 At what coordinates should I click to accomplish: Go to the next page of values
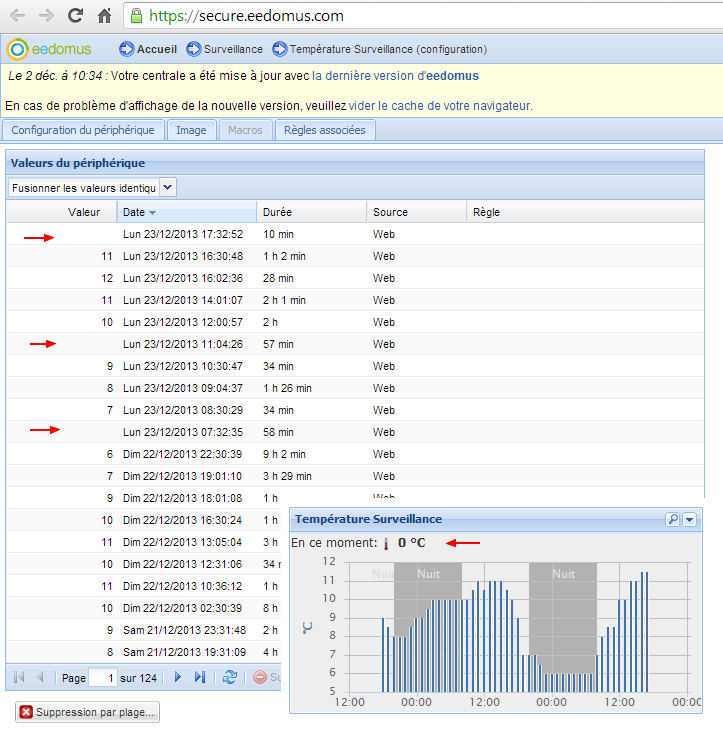tap(178, 677)
